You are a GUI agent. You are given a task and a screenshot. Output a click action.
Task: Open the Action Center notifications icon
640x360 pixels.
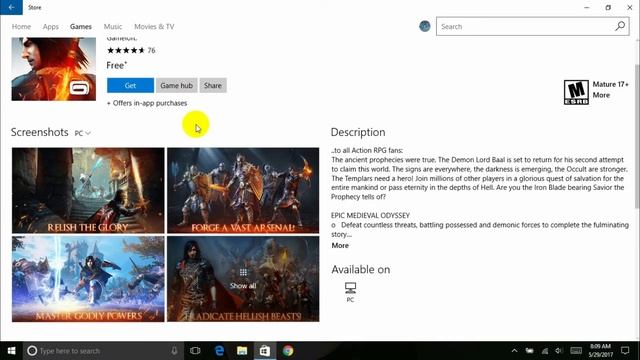(625, 351)
